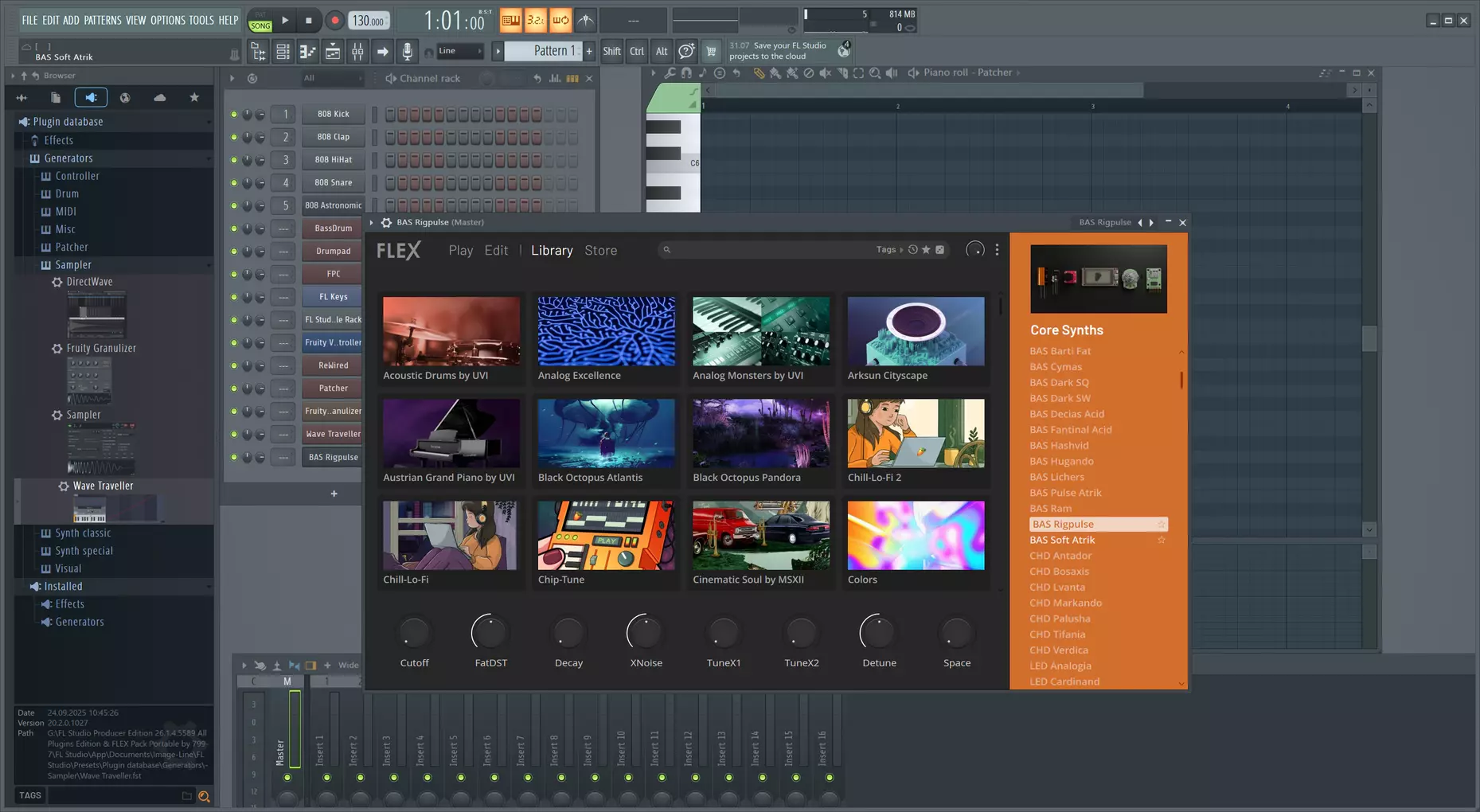Switch to the FLEX Store tab
This screenshot has height=812, width=1480.
[x=601, y=251]
